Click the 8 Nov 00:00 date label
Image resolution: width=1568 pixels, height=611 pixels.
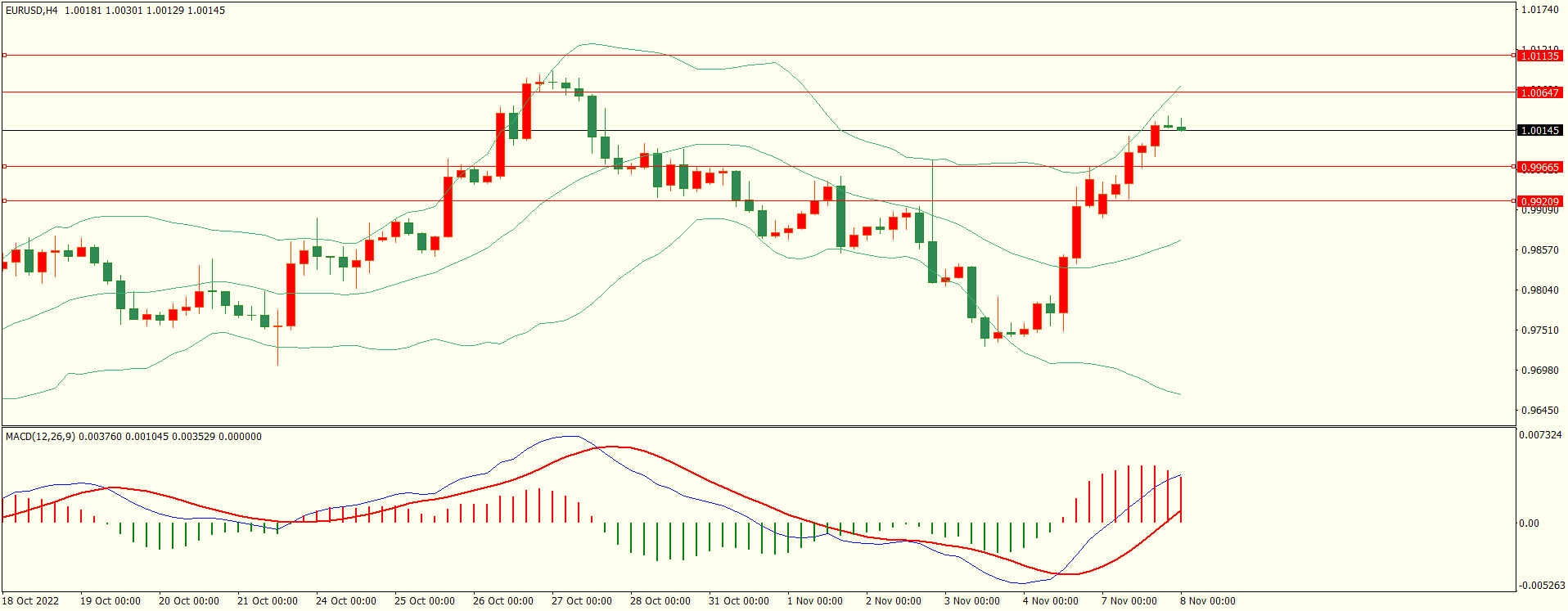pyautogui.click(x=1208, y=601)
